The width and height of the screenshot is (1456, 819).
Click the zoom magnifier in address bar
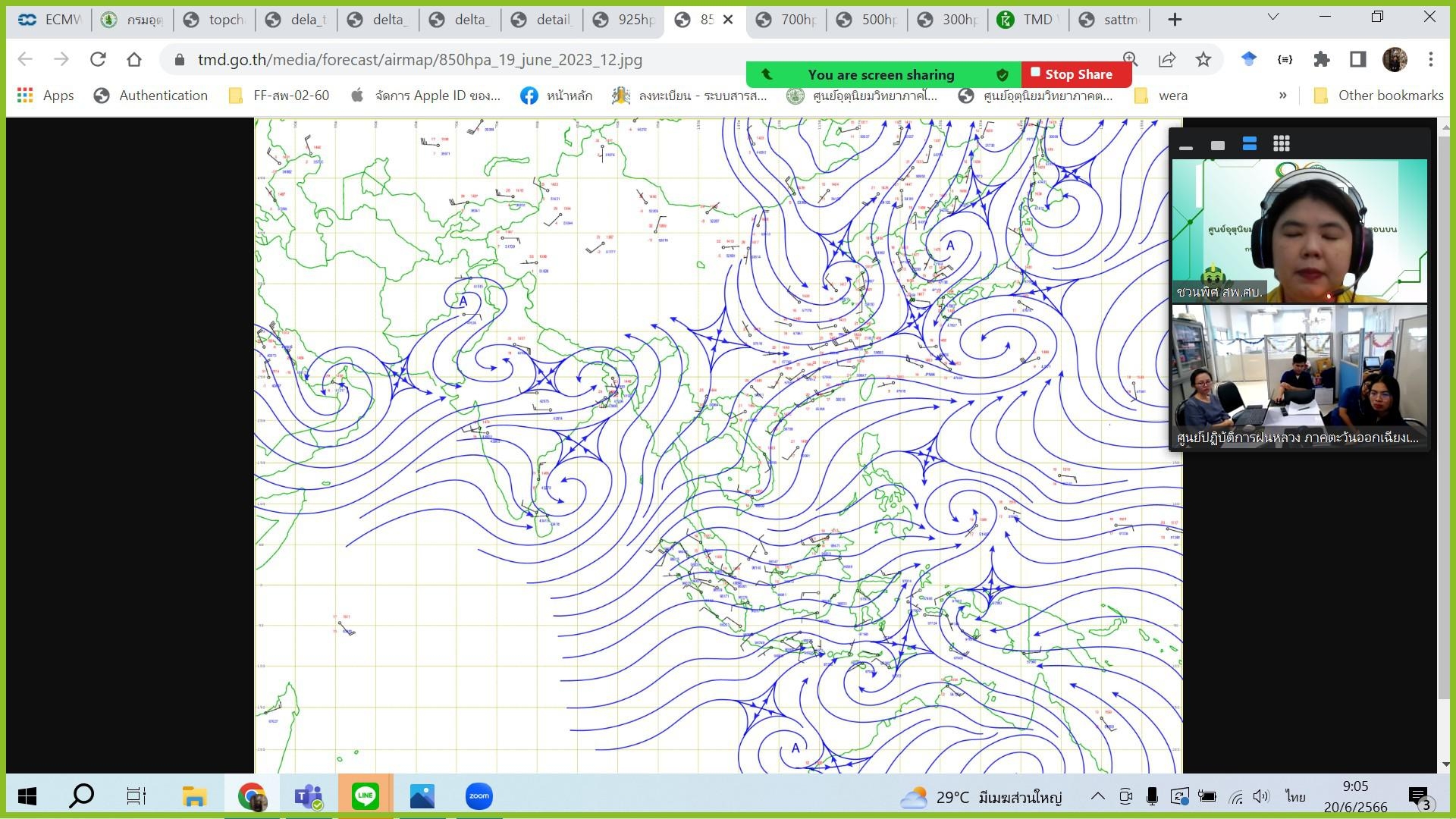point(1130,59)
